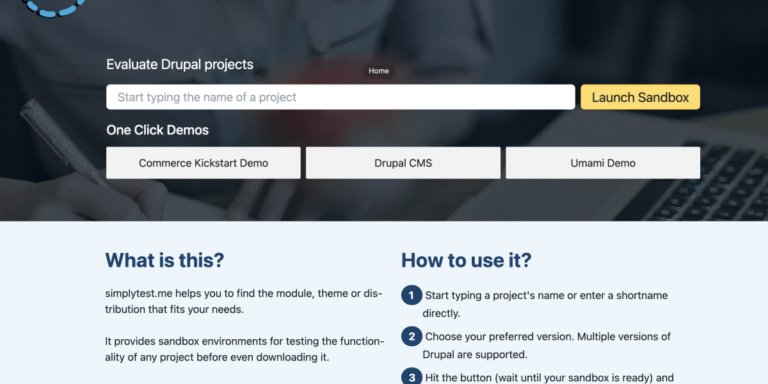Screen dimensions: 768x384
Task: Click the simplytest.me helps you paragraph
Action: (x=244, y=302)
